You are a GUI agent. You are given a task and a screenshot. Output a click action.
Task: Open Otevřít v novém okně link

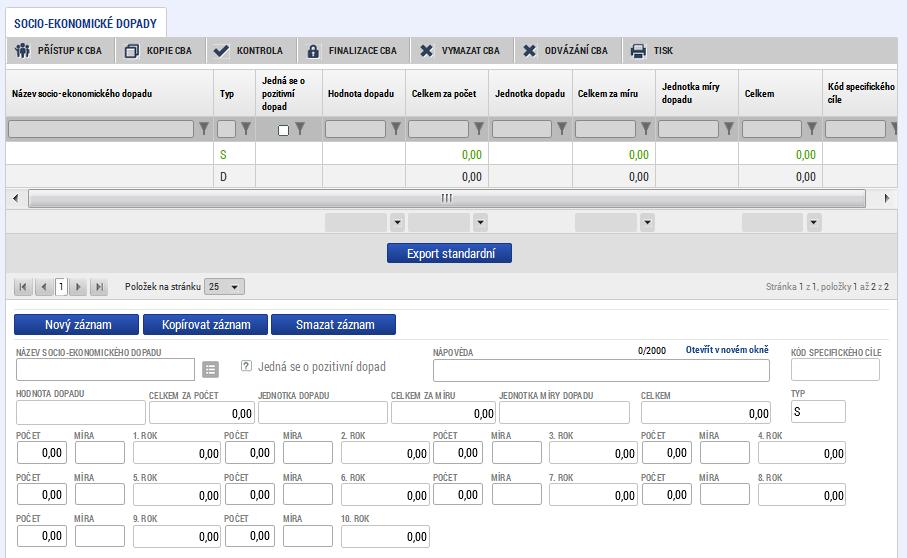click(727, 350)
